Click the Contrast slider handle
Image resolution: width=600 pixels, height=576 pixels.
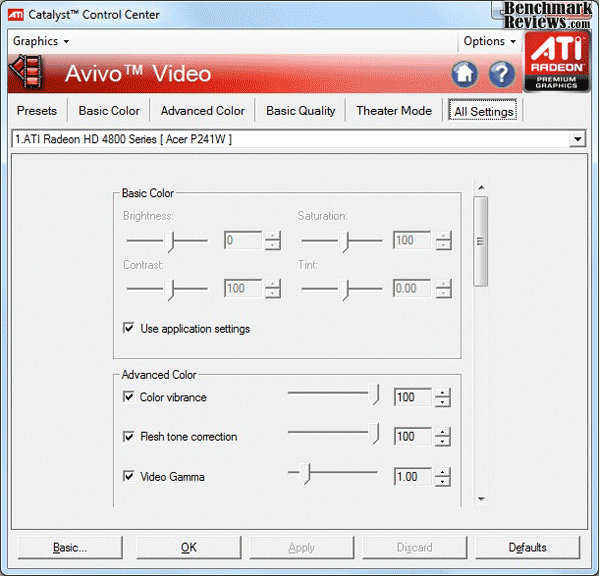[x=169, y=290]
